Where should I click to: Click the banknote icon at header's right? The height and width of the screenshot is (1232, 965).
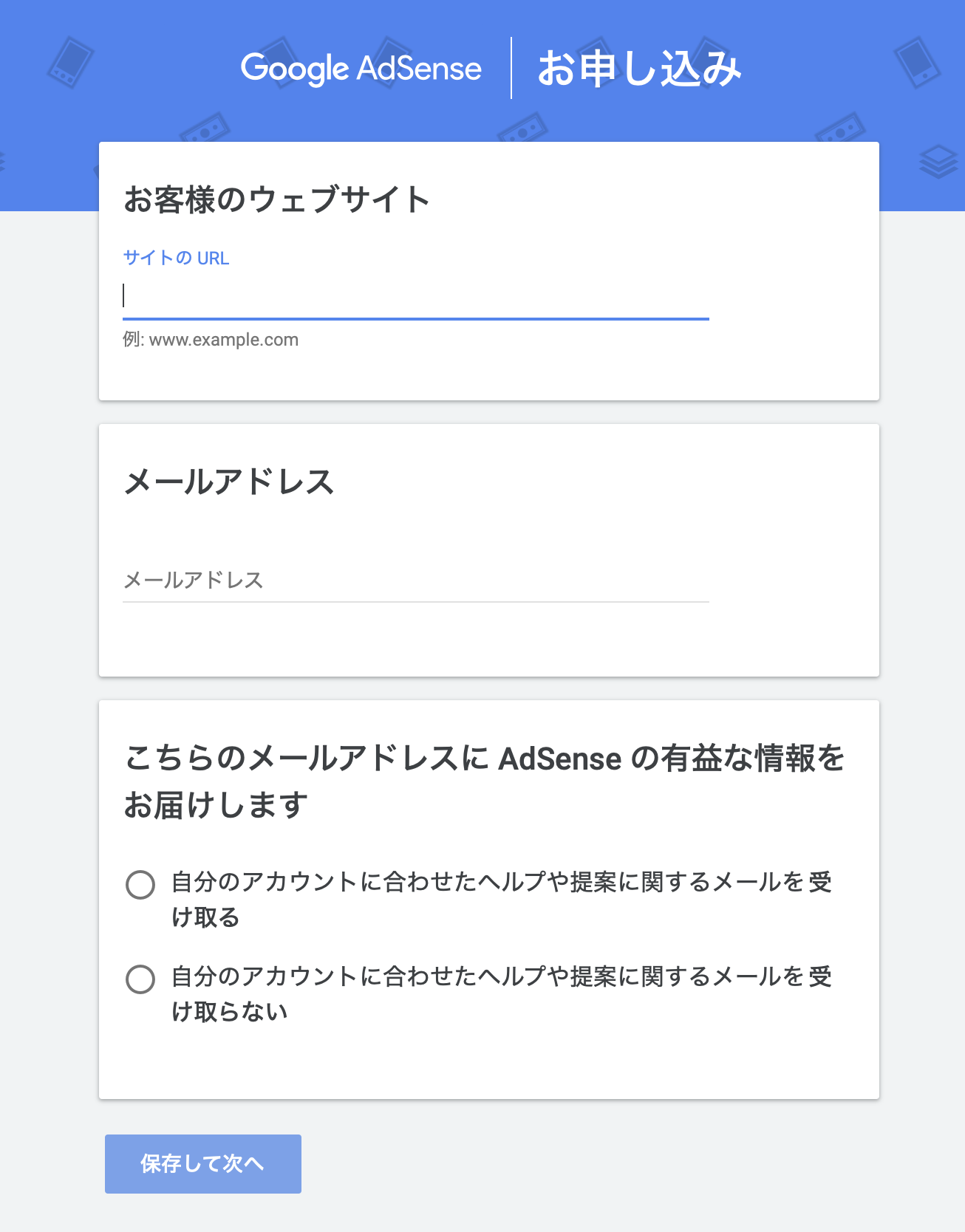pyautogui.click(x=840, y=128)
